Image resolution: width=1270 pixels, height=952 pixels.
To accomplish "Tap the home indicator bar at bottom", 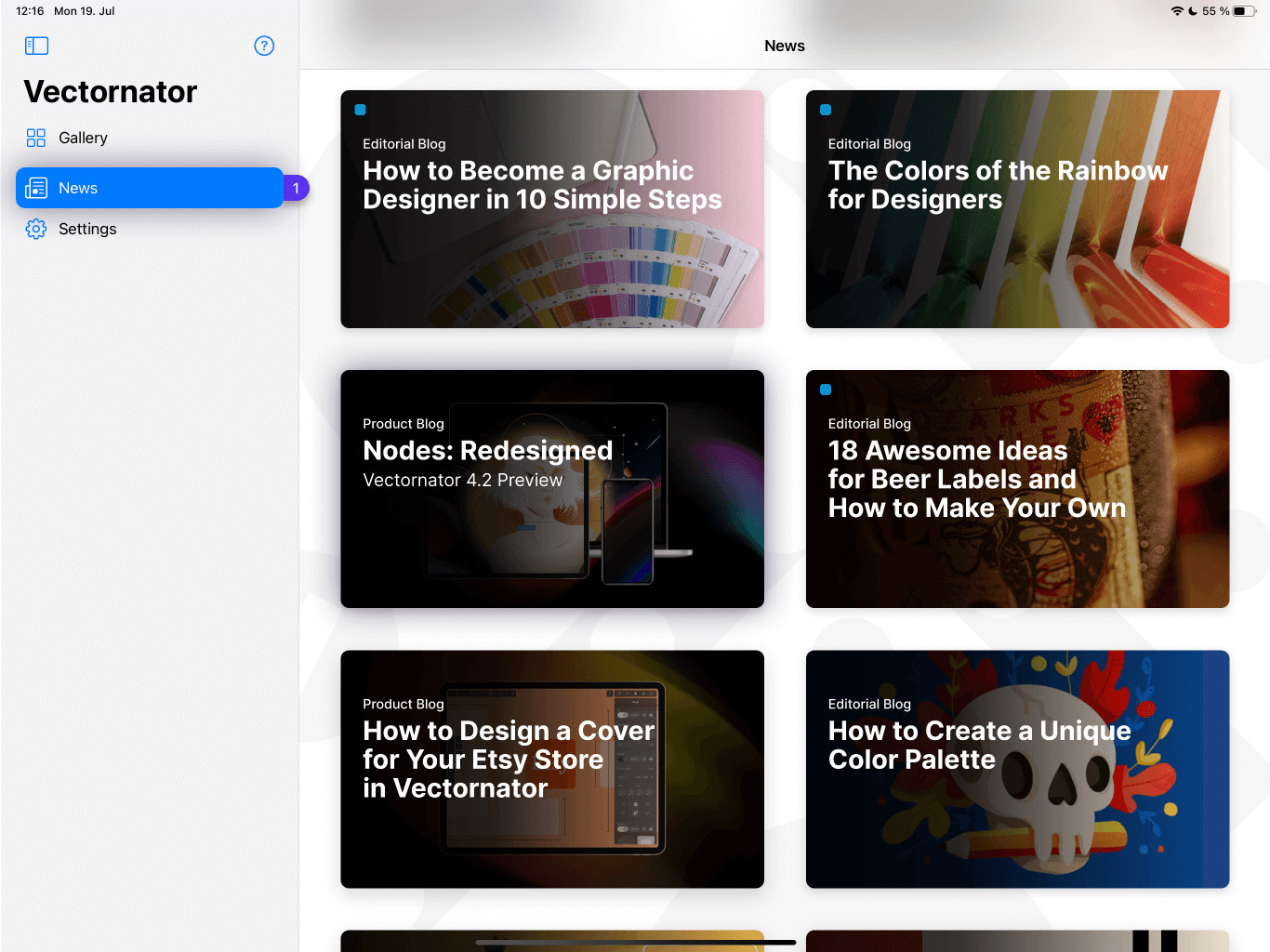I will pos(636,942).
